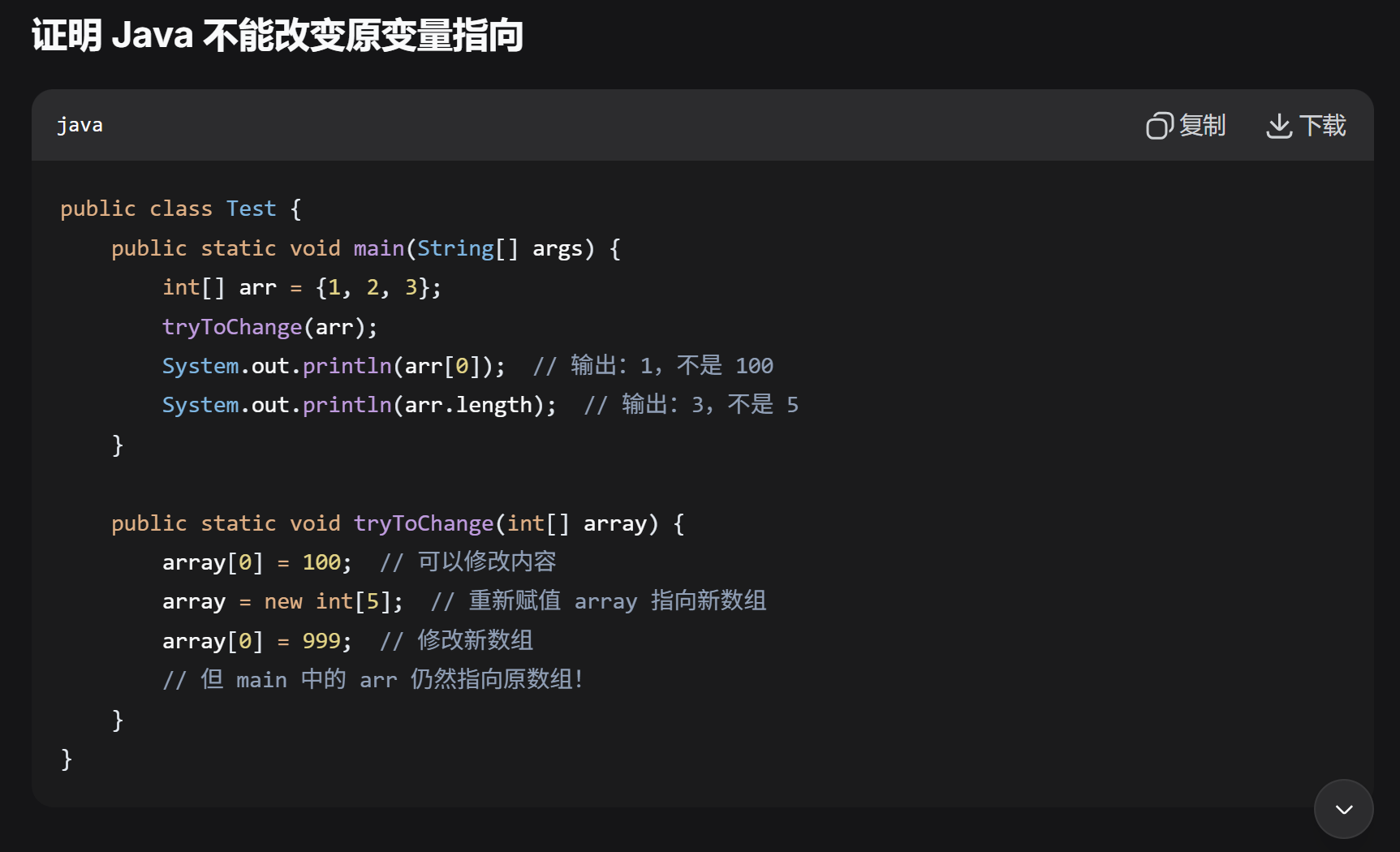The height and width of the screenshot is (852, 1400).
Task: Click the comment '// 输出: 3, 不是 5'
Action: (691, 405)
